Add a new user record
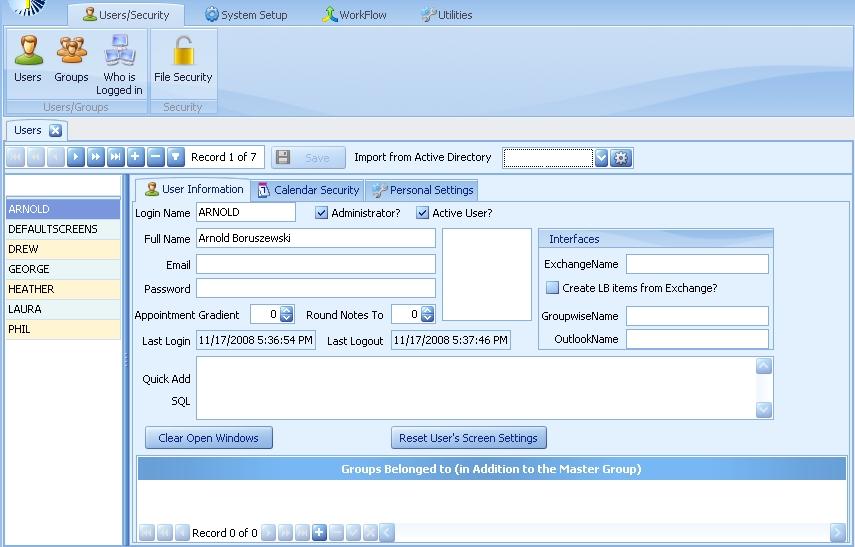 (x=135, y=157)
